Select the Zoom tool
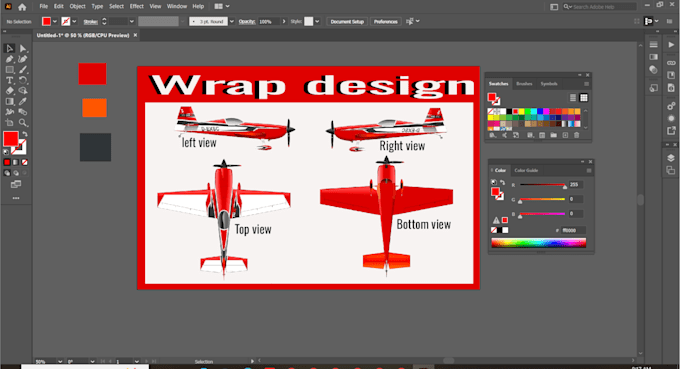The image size is (680, 369). click(23, 123)
